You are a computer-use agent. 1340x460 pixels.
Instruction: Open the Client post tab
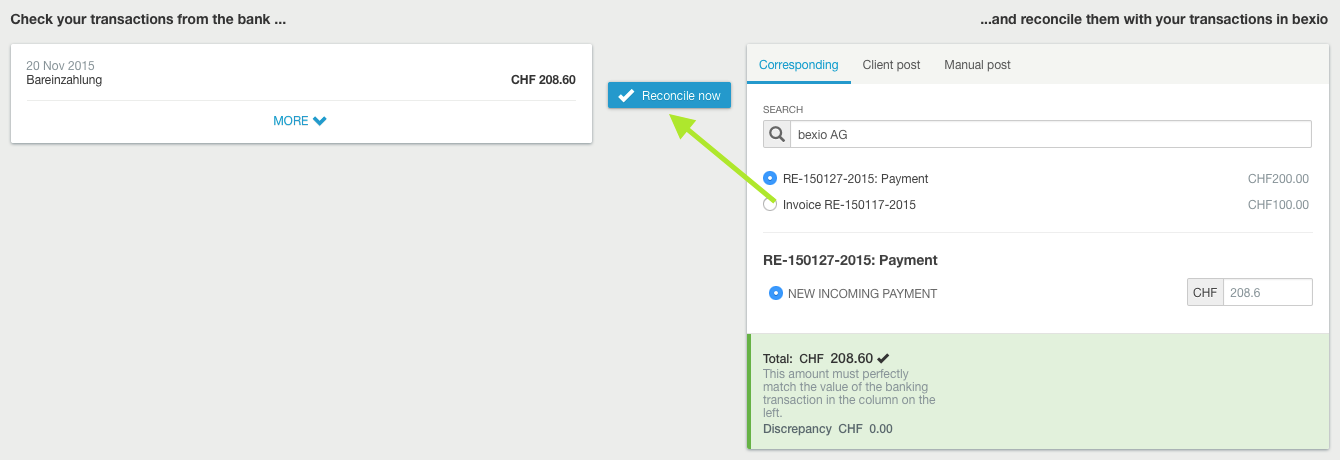891,65
